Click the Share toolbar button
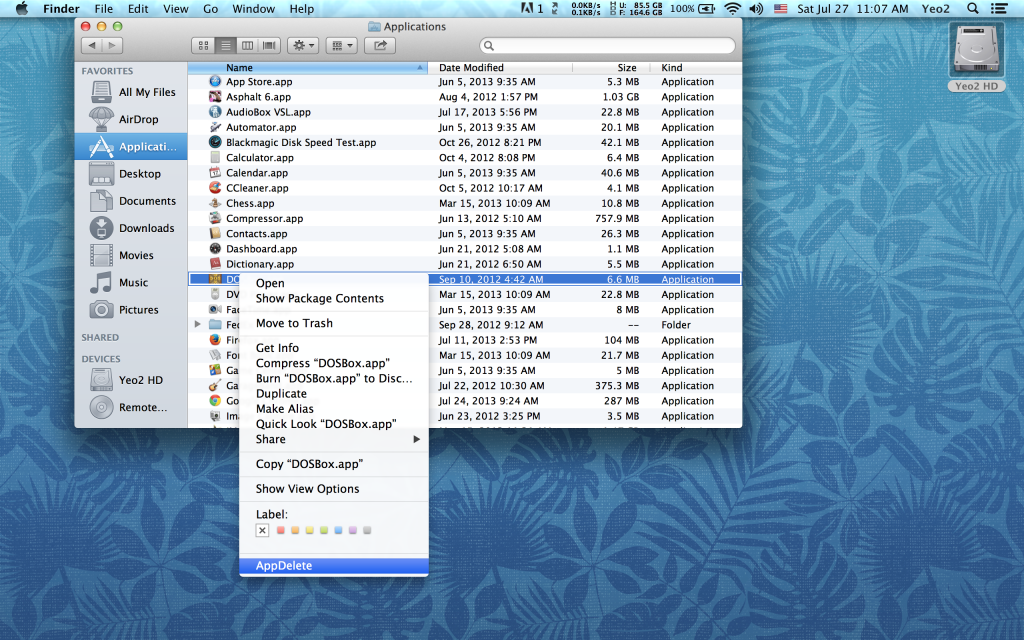 tap(380, 46)
